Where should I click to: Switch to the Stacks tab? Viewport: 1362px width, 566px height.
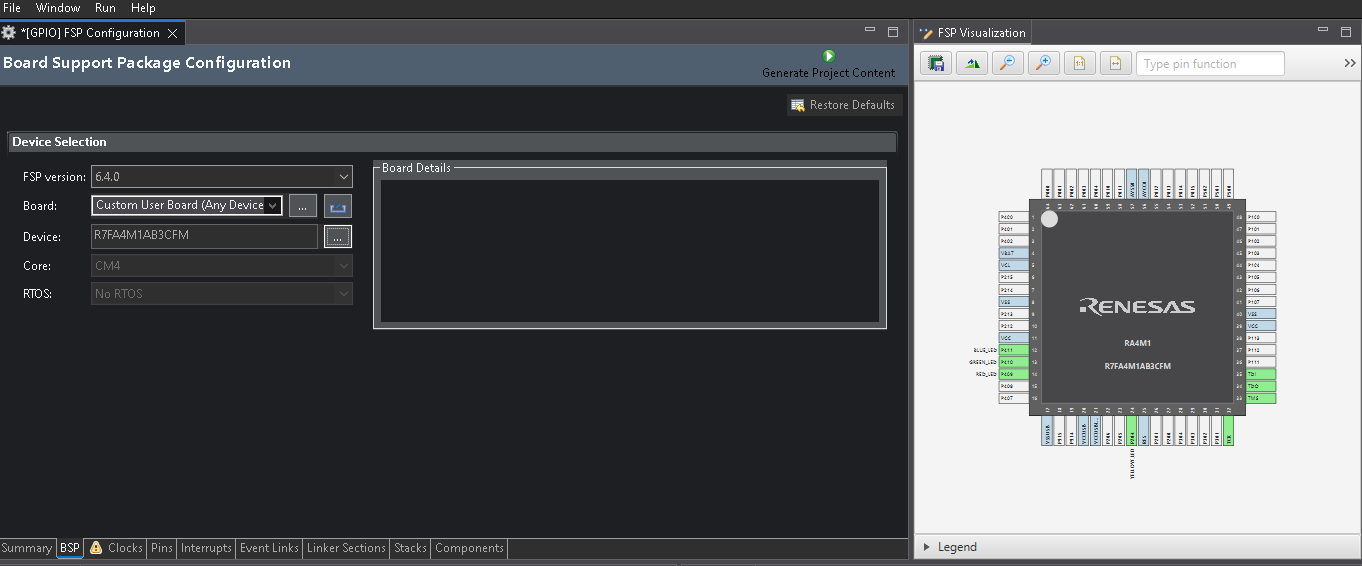click(x=410, y=548)
